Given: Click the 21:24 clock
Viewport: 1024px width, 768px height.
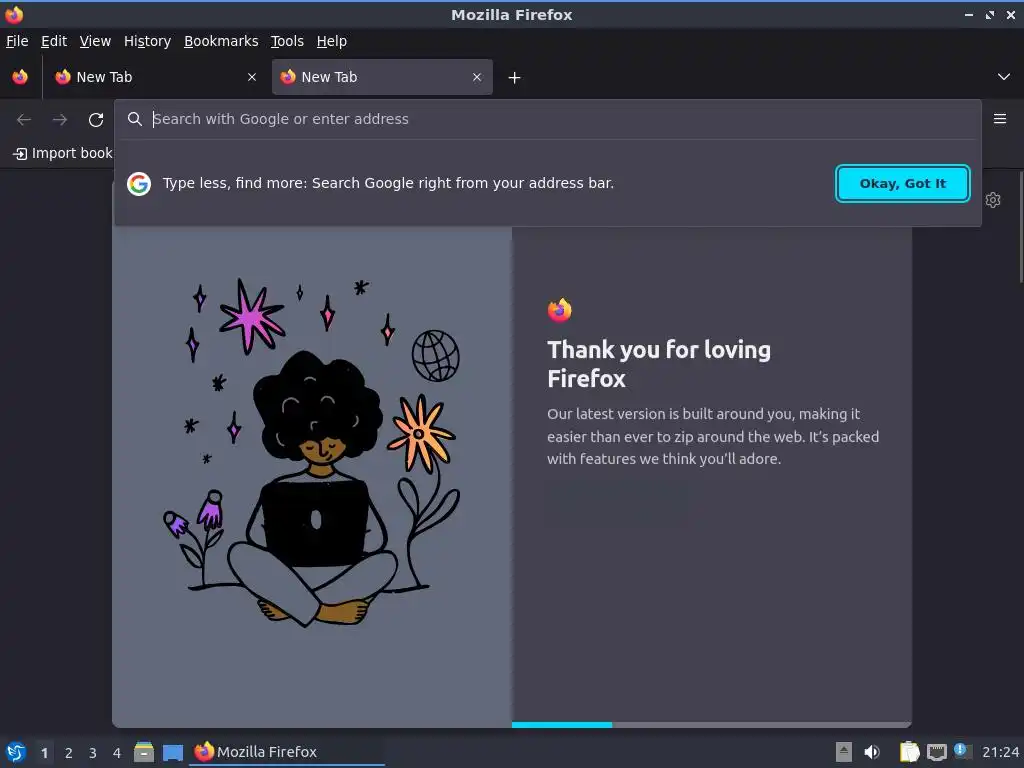Looking at the screenshot, I should click(x=1000, y=752).
